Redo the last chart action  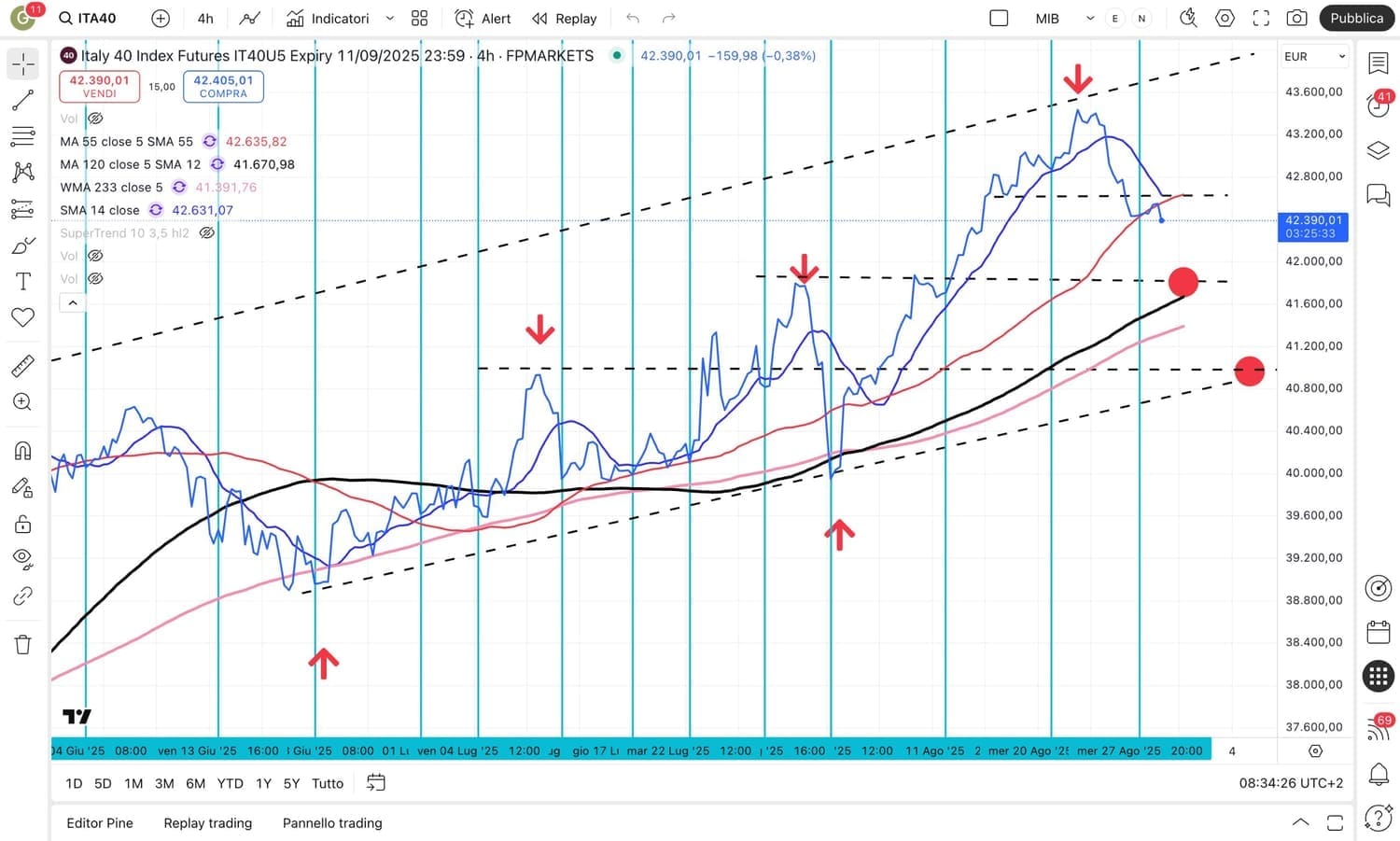pyautogui.click(x=668, y=18)
